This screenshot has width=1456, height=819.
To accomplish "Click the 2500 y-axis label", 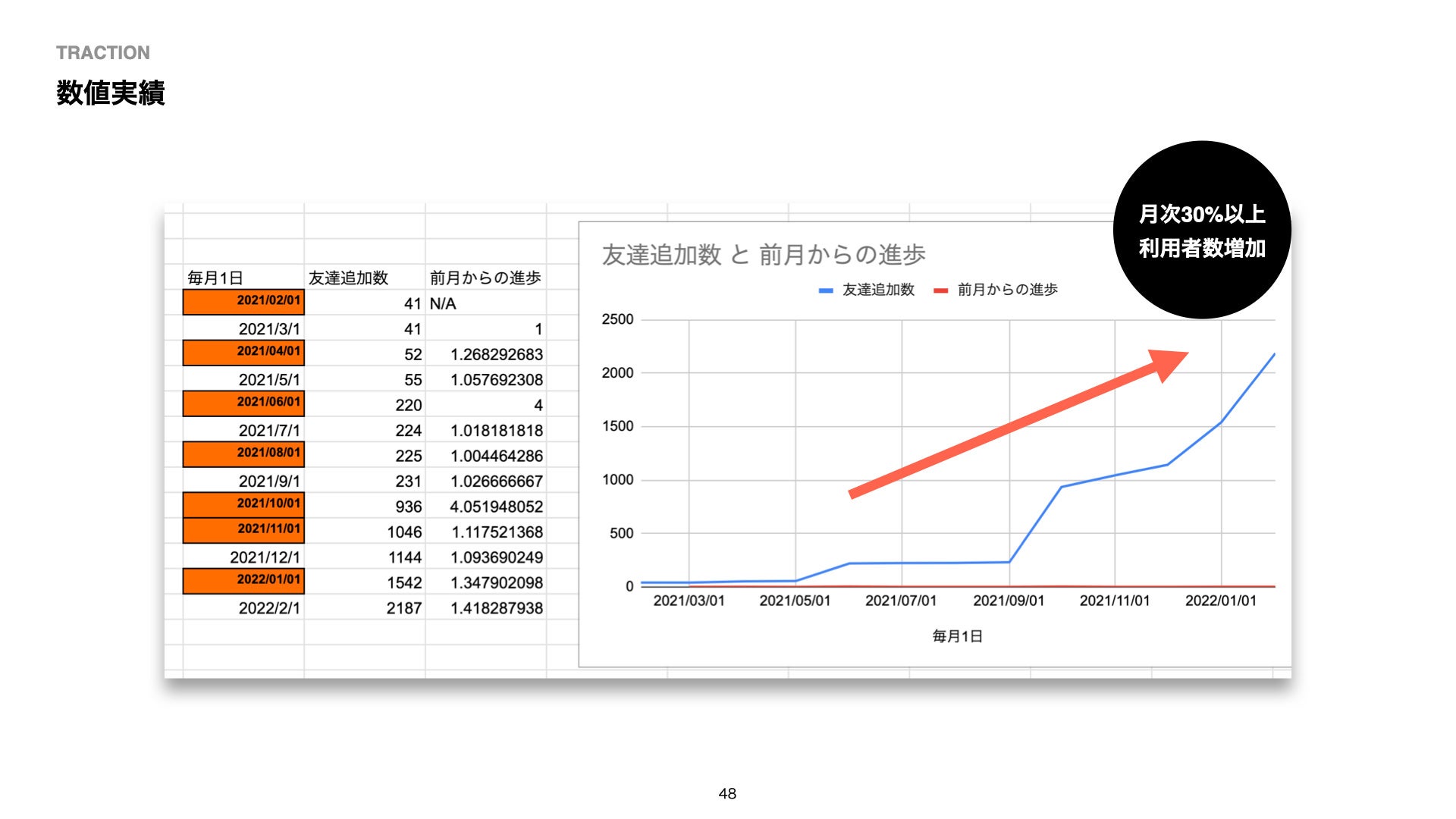I will click(617, 319).
